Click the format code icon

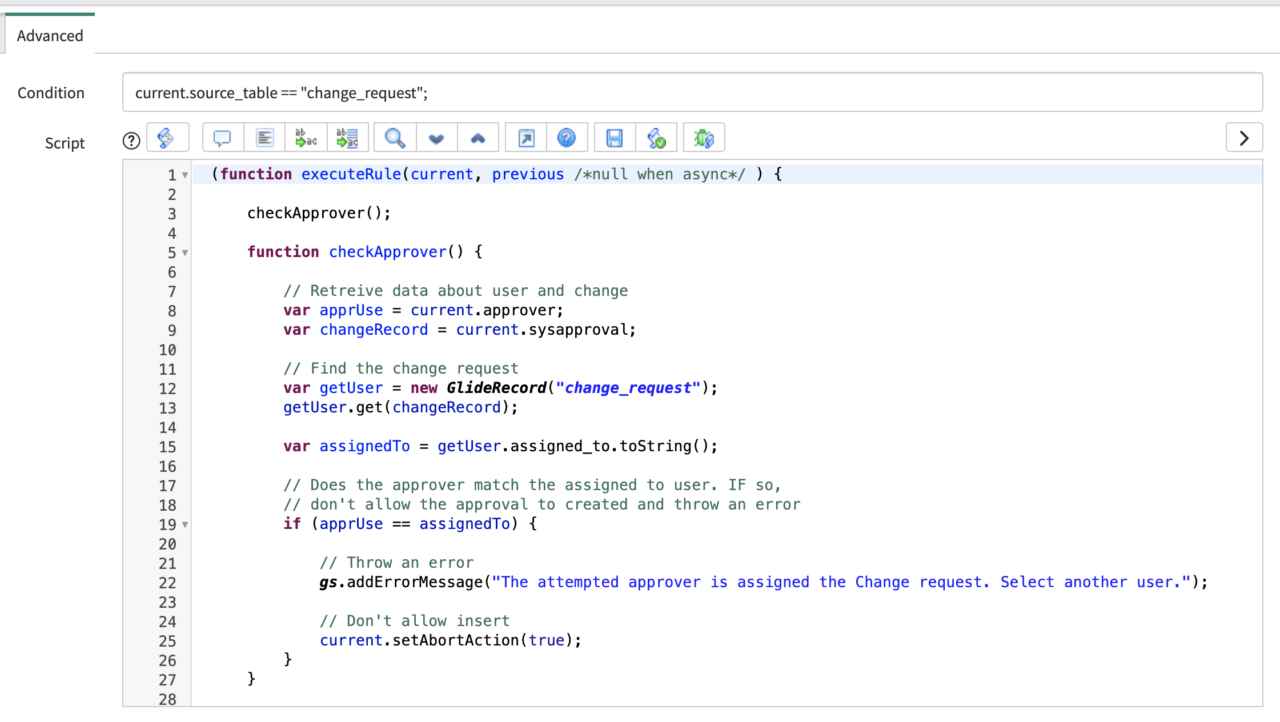(x=265, y=138)
